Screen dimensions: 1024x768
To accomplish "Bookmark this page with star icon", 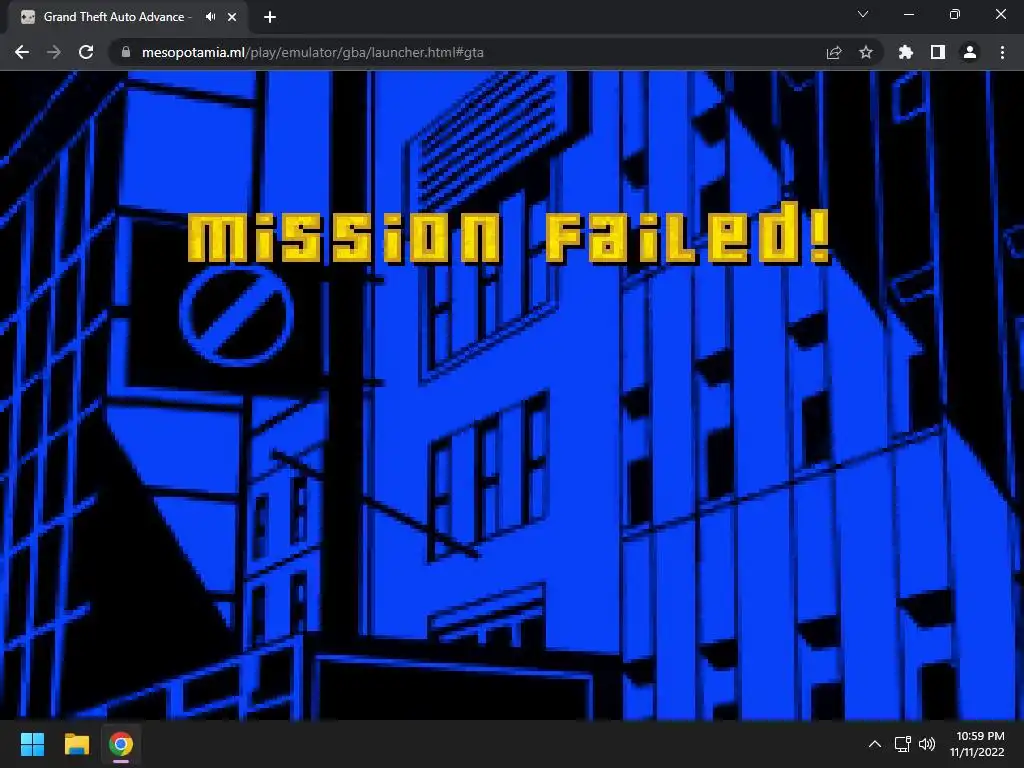I will [866, 52].
